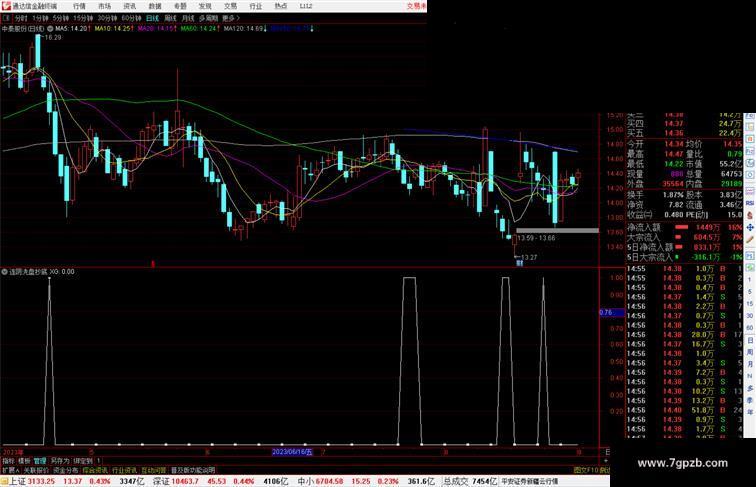Click the round settings icon beside MA5
Image resolution: width=756 pixels, height=487 pixels.
(50, 29)
